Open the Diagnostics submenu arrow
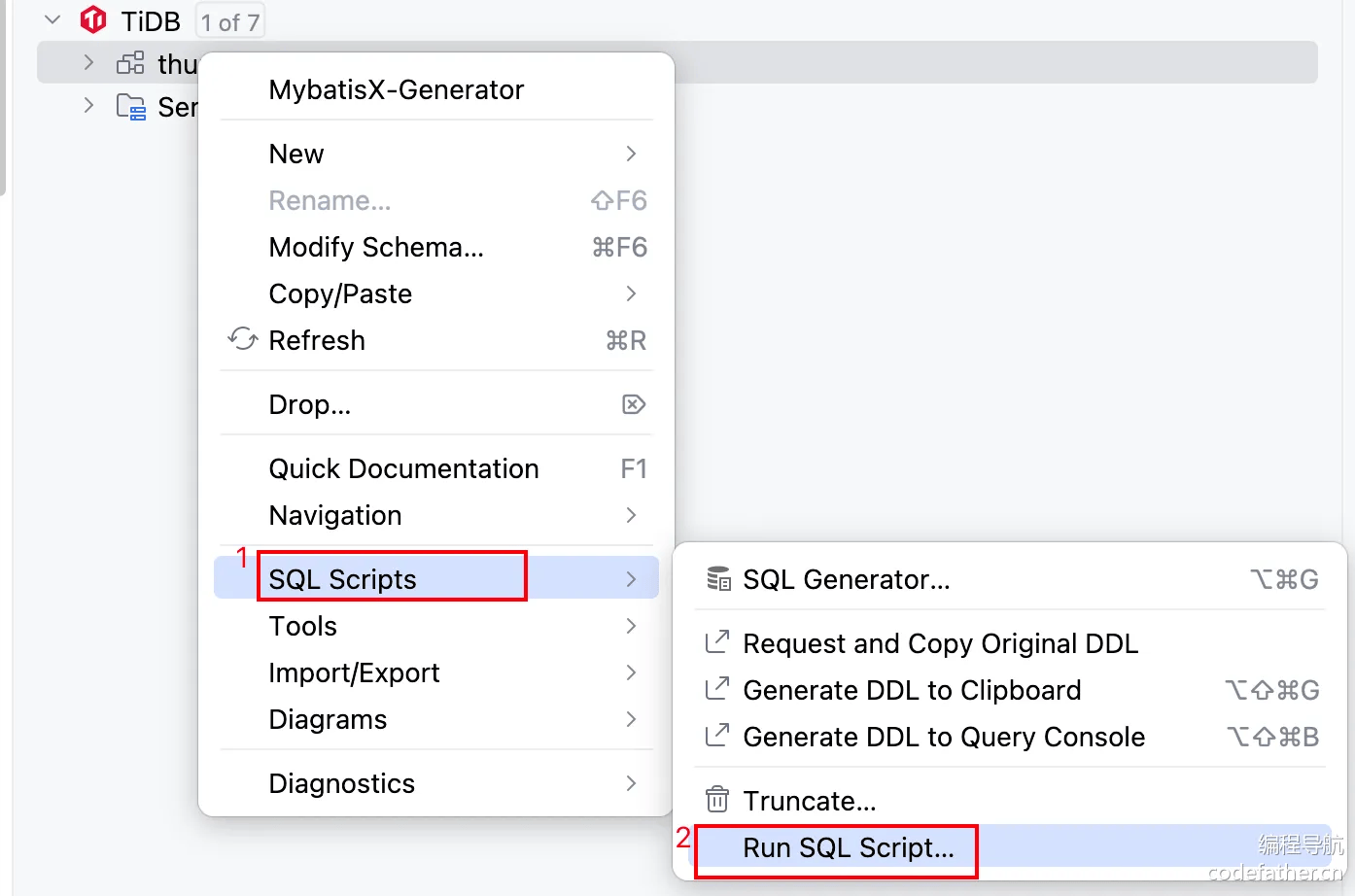 pos(632,783)
